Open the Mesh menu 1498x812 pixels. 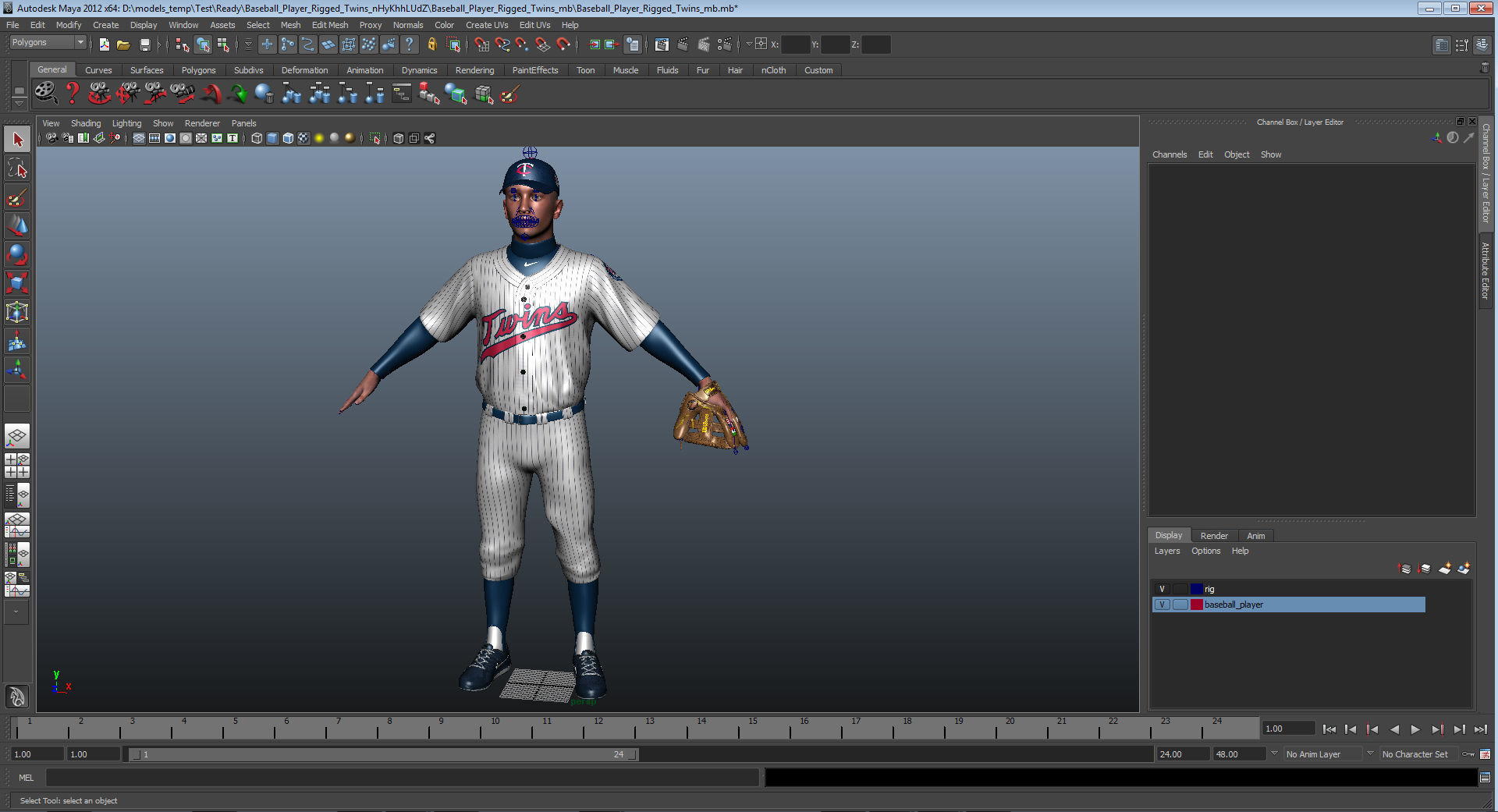pos(290,25)
